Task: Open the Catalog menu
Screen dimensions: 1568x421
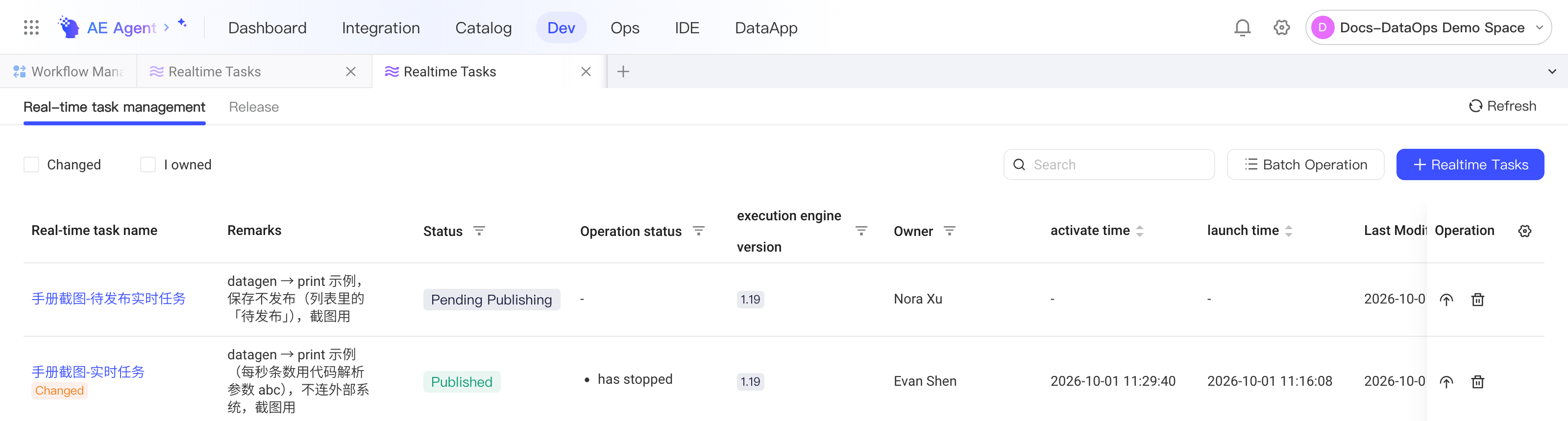Action: (x=483, y=27)
